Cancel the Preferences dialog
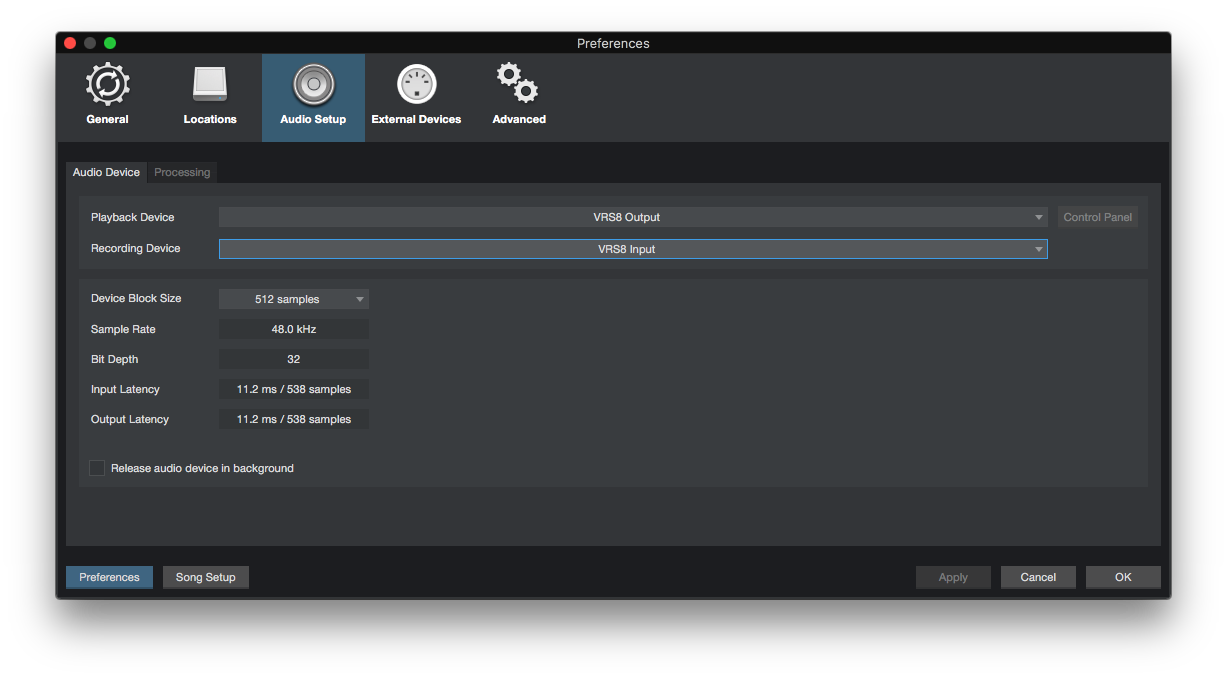The image size is (1227, 679). coord(1038,577)
